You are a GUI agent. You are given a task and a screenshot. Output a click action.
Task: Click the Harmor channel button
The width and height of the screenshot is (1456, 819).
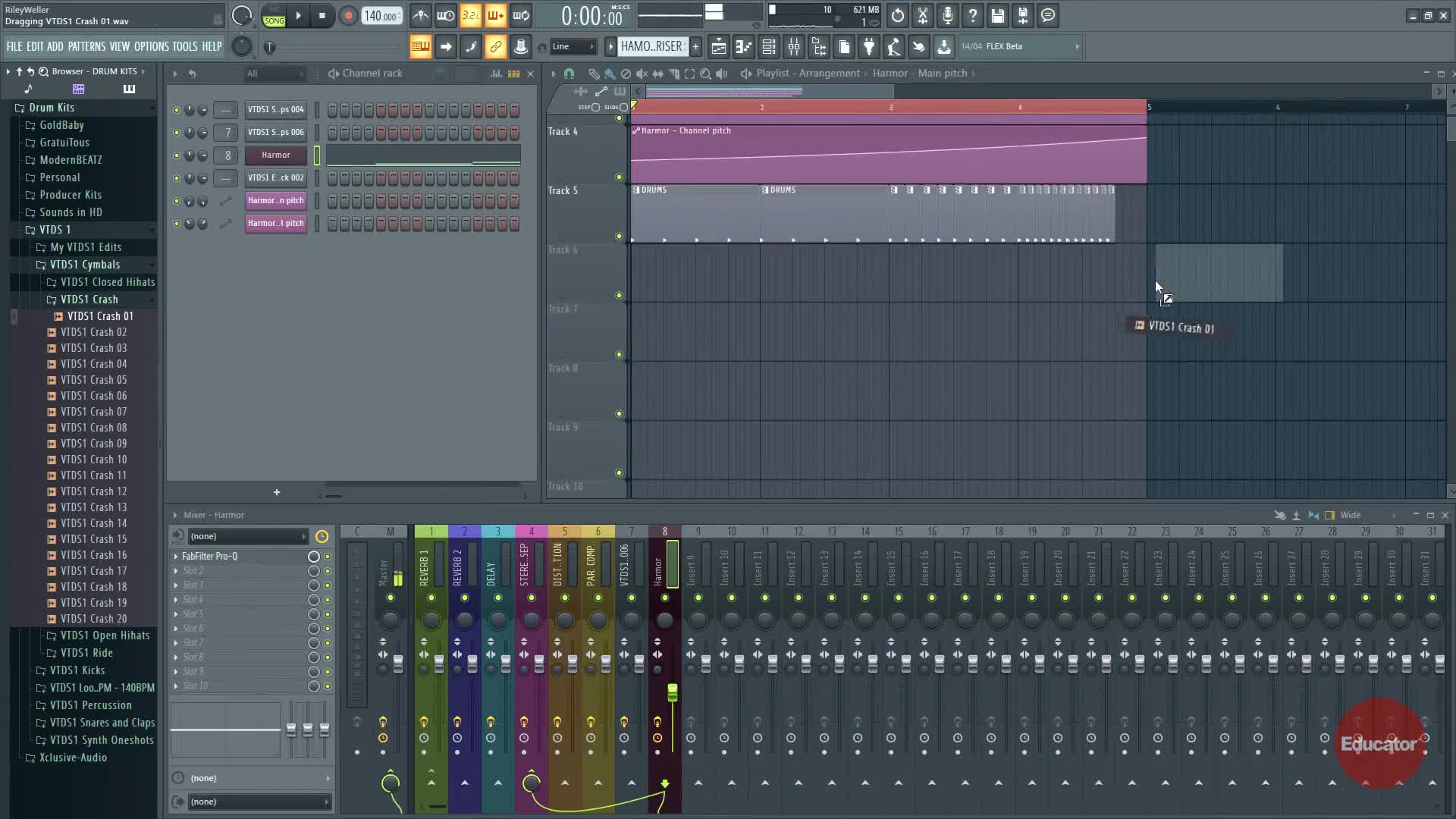coord(276,155)
